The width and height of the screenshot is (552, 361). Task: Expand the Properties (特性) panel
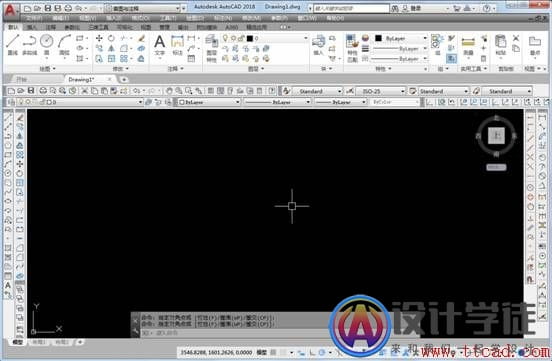(x=384, y=69)
